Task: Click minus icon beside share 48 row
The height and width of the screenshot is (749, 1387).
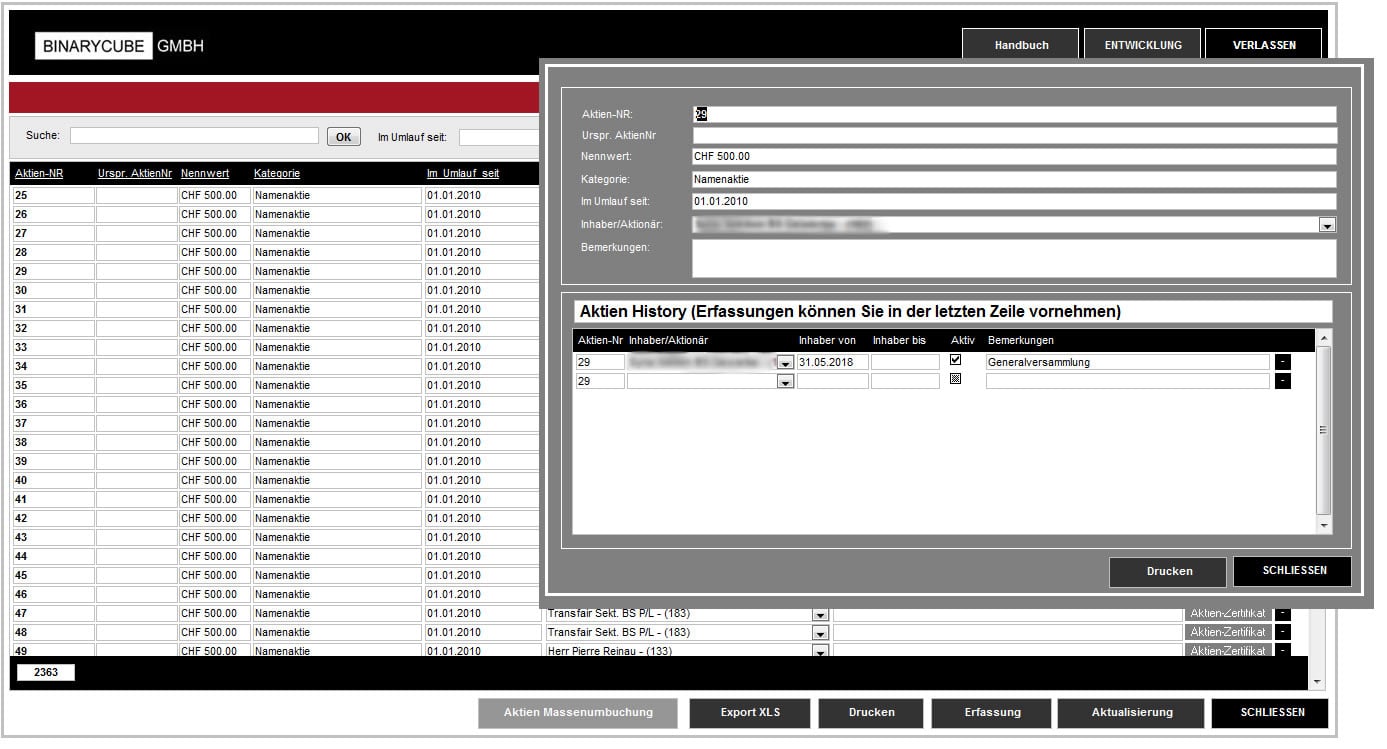Action: pyautogui.click(x=1282, y=632)
